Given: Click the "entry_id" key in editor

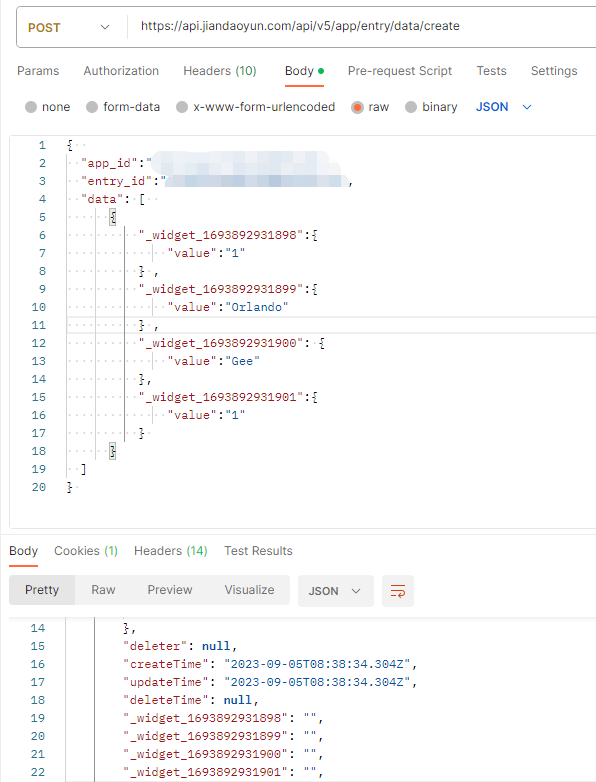Looking at the screenshot, I should pyautogui.click(x=117, y=181).
